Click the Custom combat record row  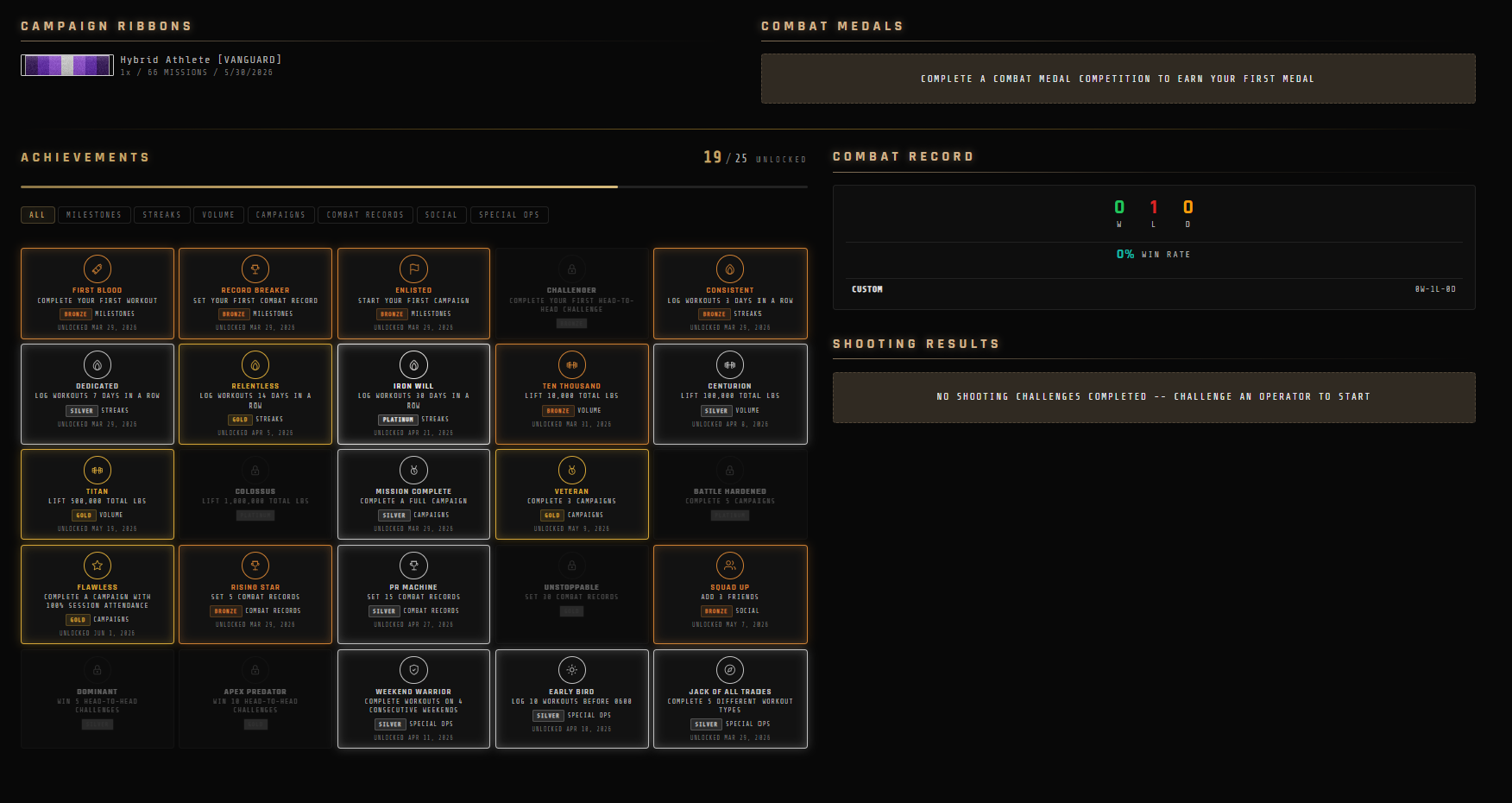point(1154,289)
